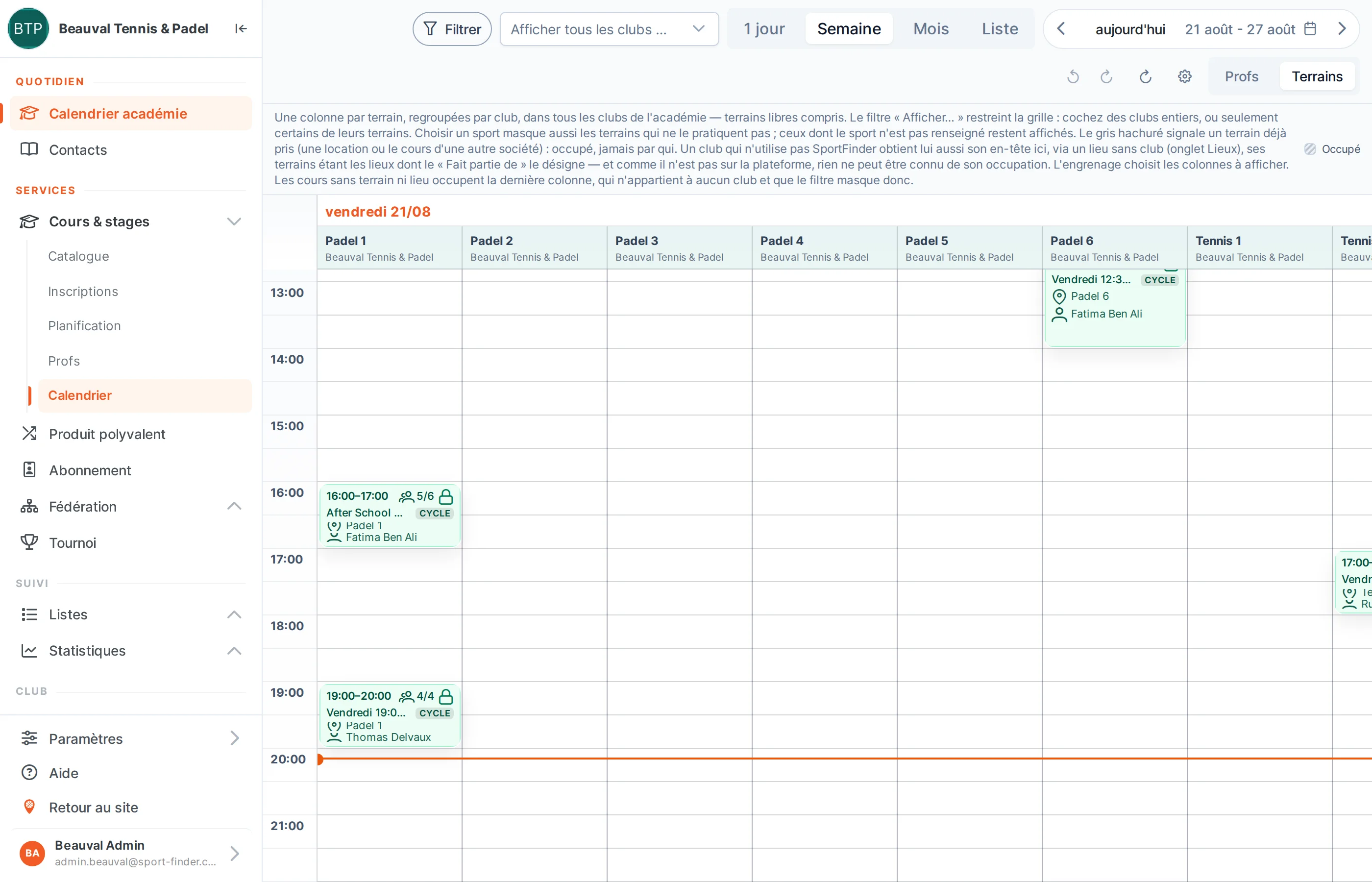
Task: Switch grouping to Profs
Action: click(x=1241, y=77)
